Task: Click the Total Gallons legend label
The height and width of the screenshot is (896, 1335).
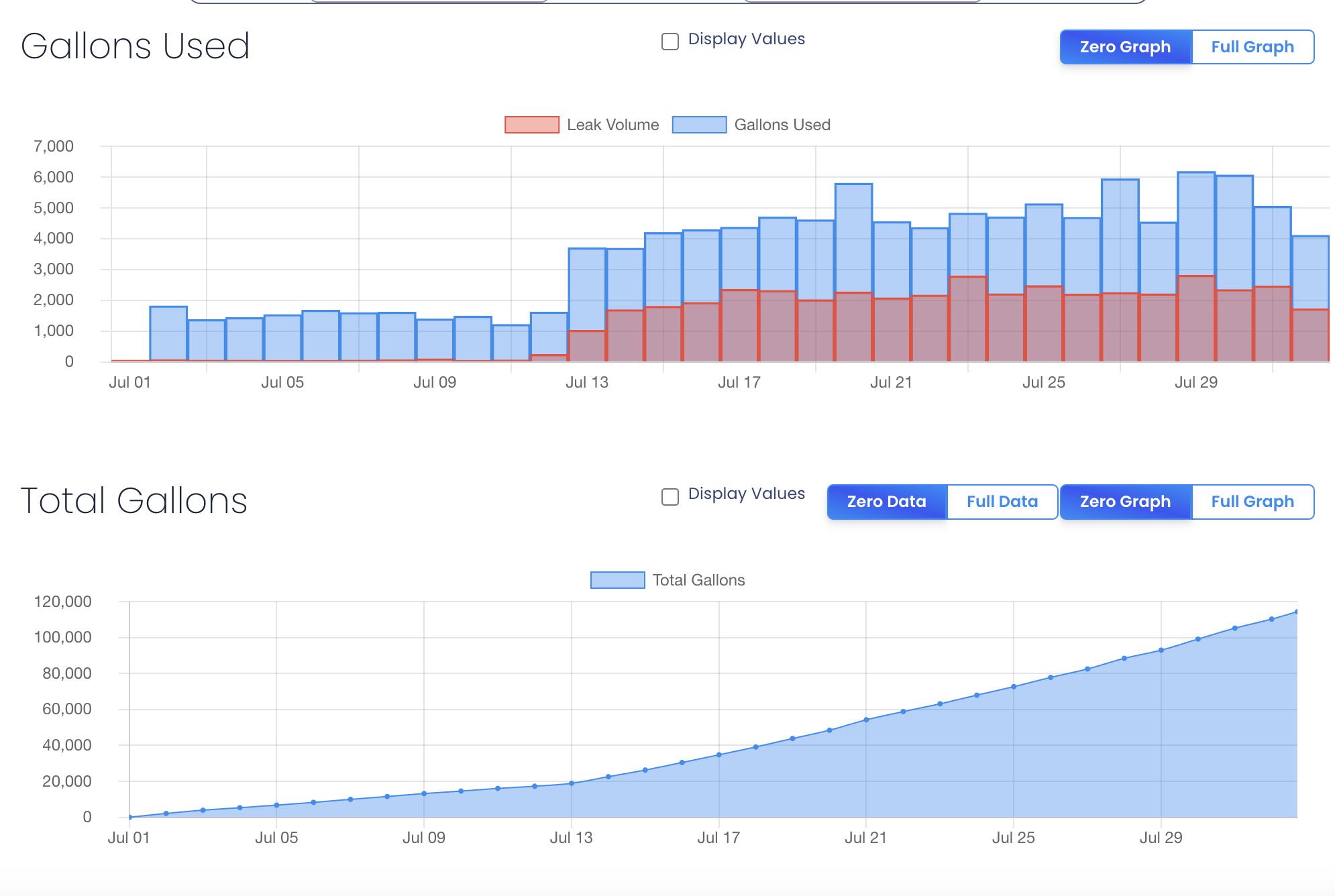Action: point(698,580)
